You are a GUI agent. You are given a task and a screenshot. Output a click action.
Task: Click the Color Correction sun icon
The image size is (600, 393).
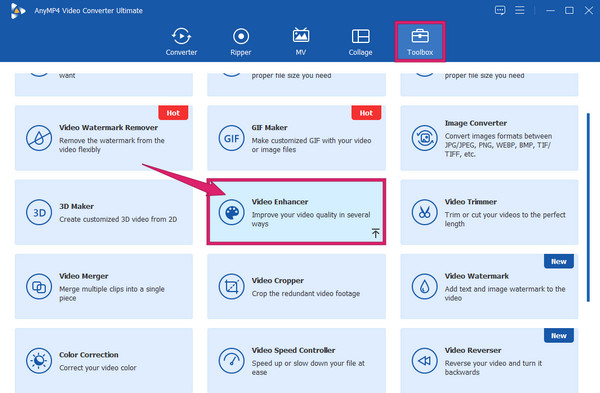[x=39, y=360]
